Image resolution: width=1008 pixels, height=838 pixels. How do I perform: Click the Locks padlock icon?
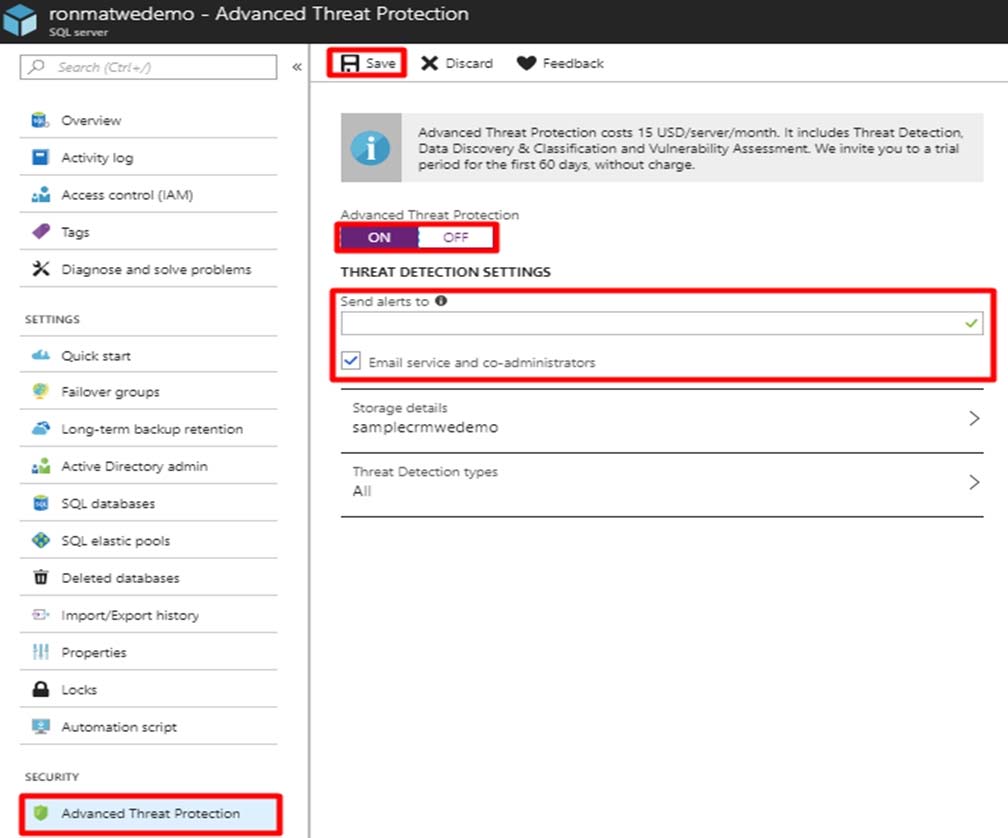(x=40, y=689)
